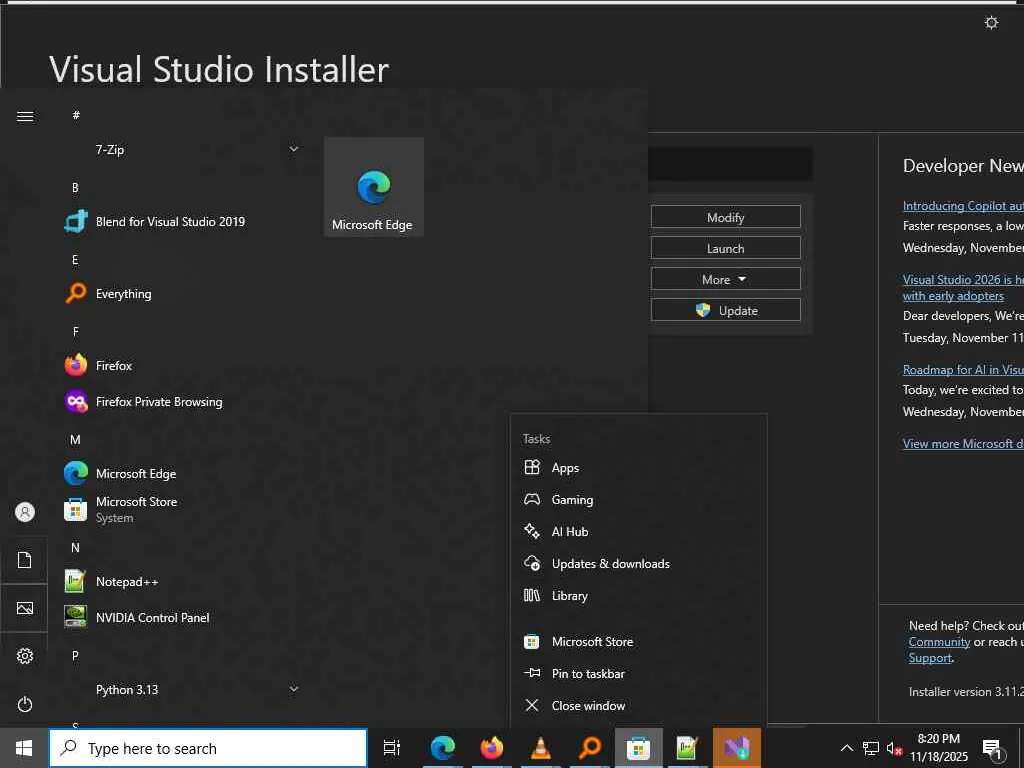Click the network icon in system tray

tap(871, 748)
